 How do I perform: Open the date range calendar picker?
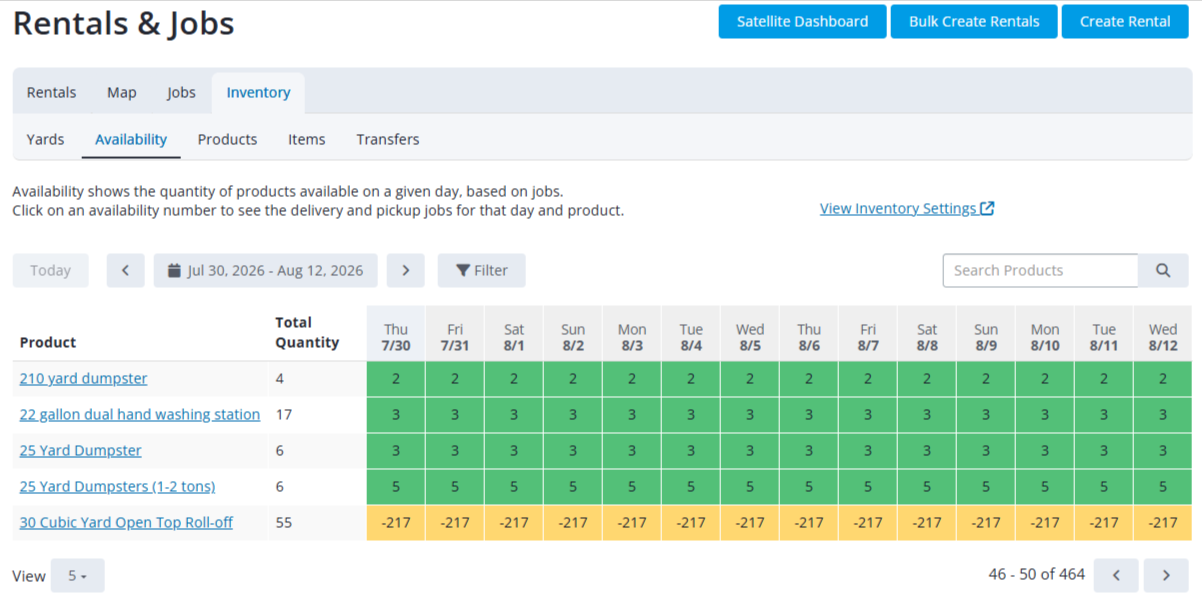pos(266,270)
